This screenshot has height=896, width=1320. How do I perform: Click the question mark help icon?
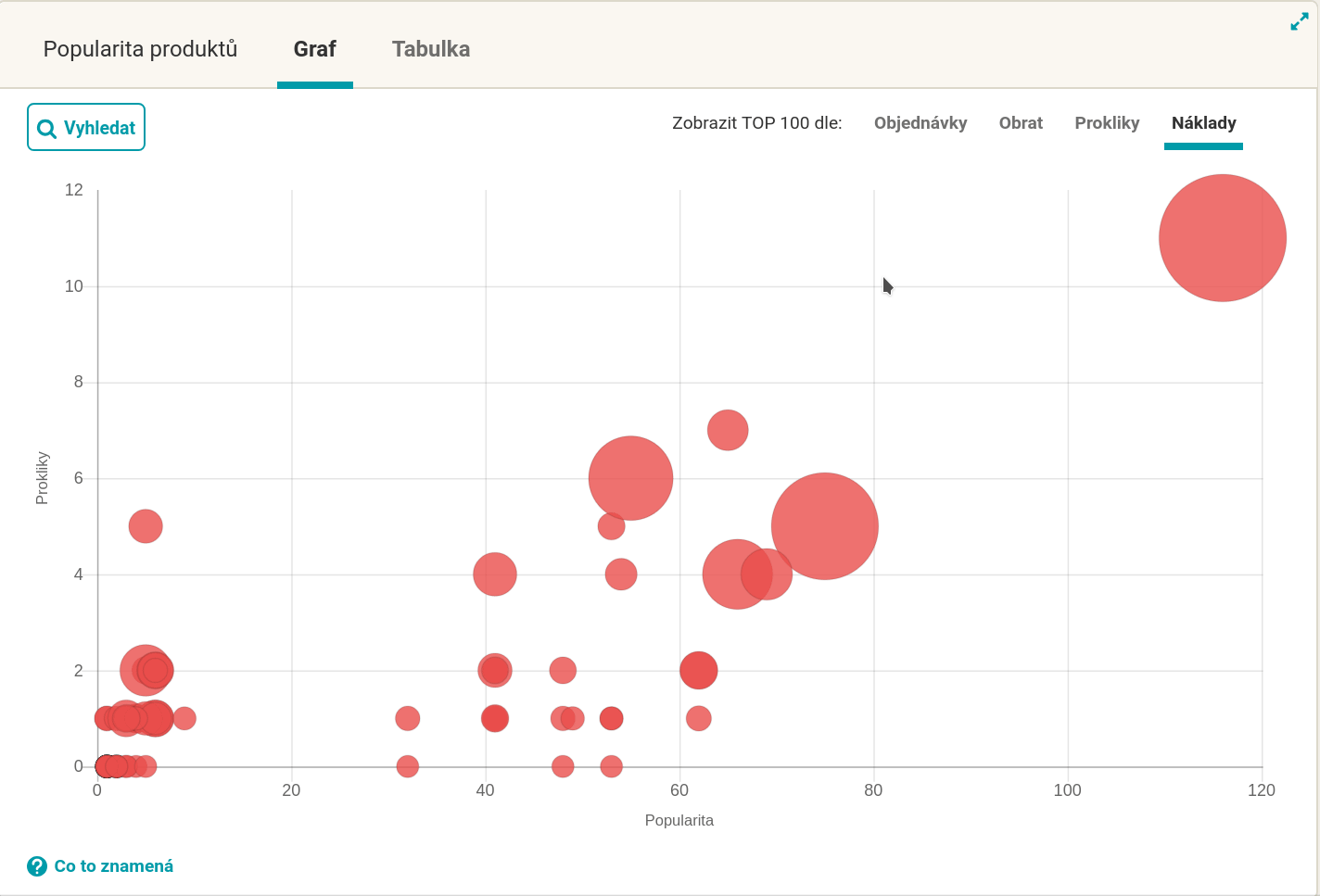tap(37, 866)
